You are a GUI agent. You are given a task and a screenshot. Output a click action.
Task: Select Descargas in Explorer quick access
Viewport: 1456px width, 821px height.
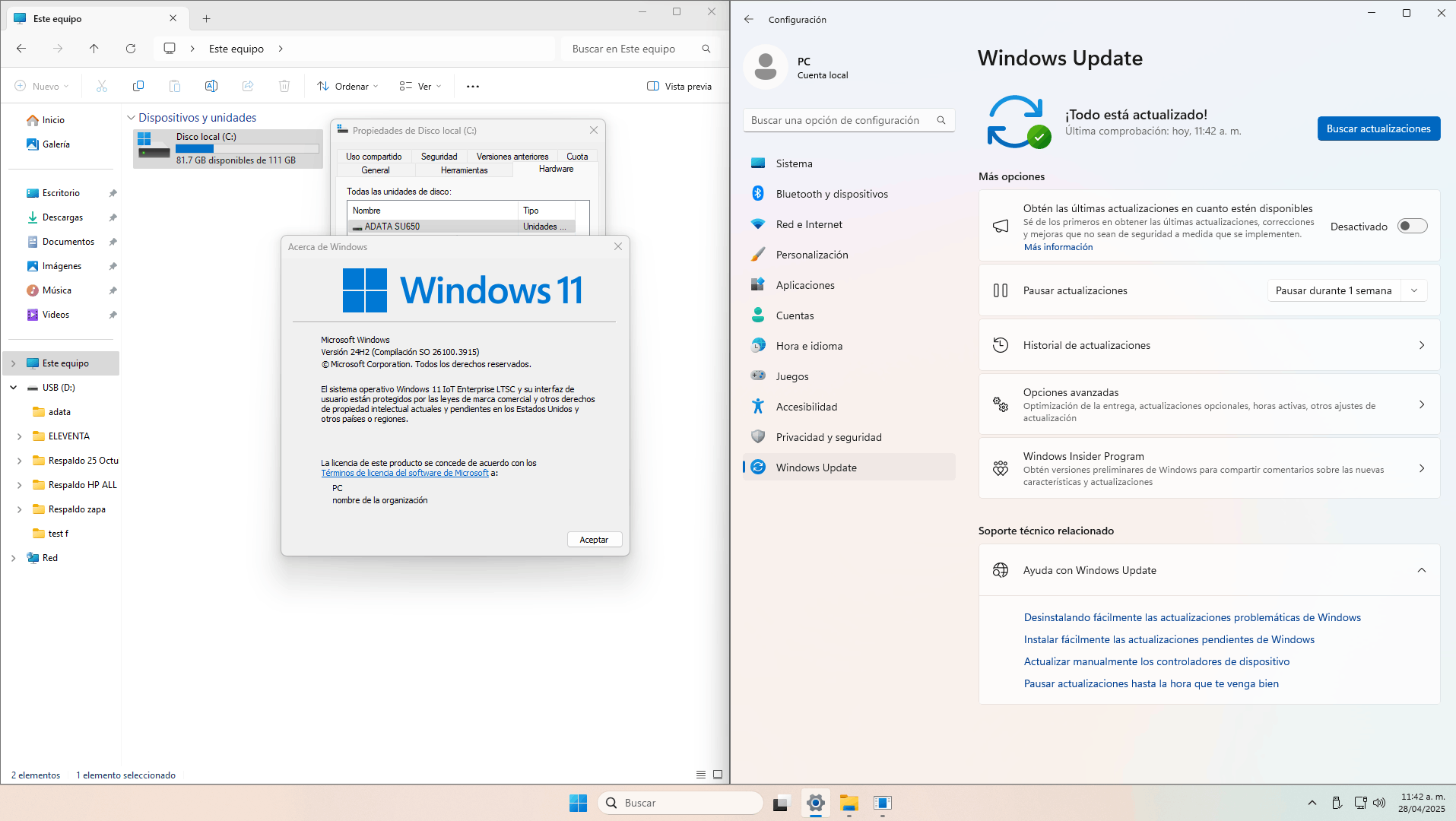pyautogui.click(x=62, y=217)
